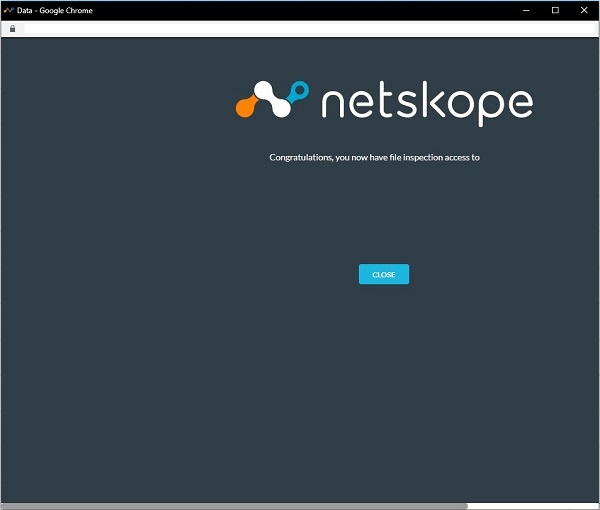Viewport: 600px width, 510px height.
Task: Click the blue CLOSE button
Action: (x=383, y=274)
